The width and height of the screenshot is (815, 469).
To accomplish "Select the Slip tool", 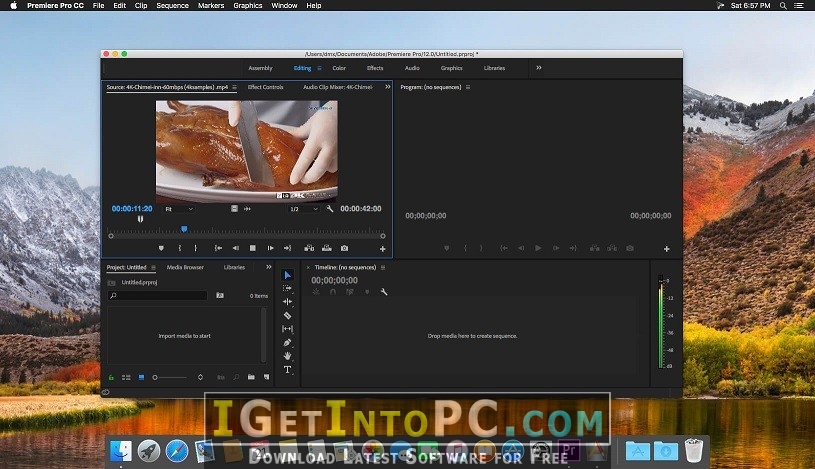I will 287,329.
